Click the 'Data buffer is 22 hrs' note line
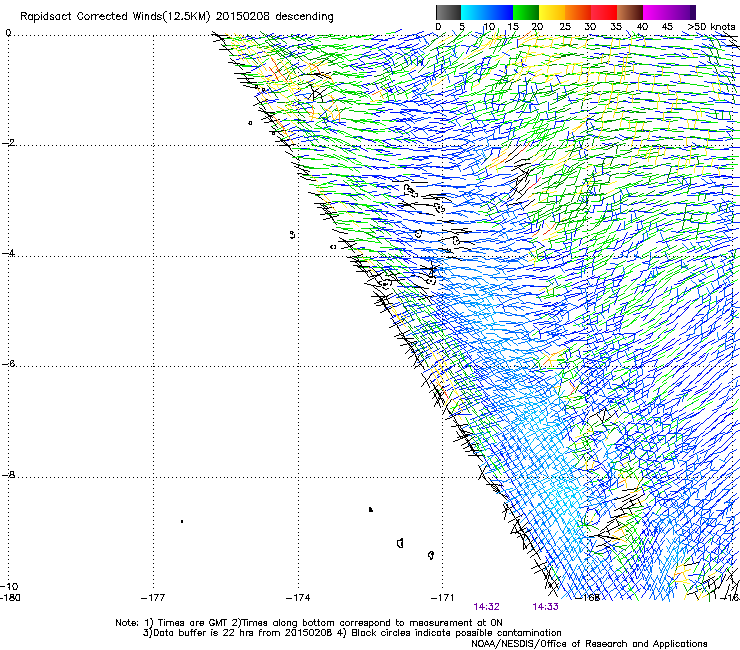The image size is (740, 650). pos(352,633)
